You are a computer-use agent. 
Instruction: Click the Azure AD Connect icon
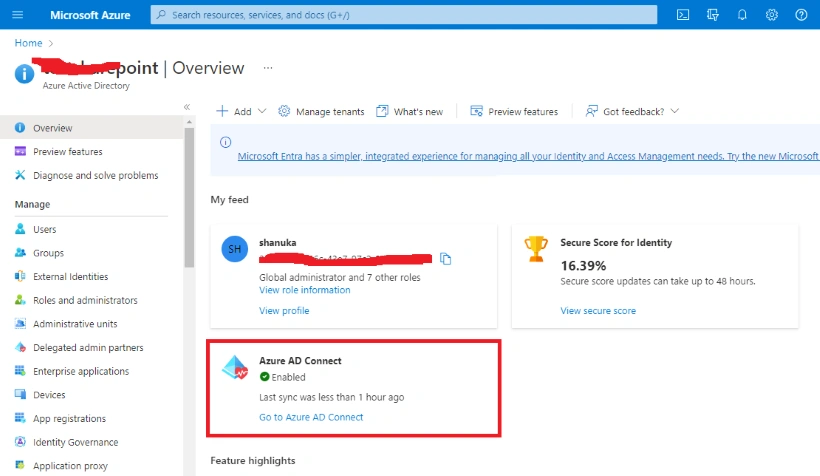(x=235, y=368)
